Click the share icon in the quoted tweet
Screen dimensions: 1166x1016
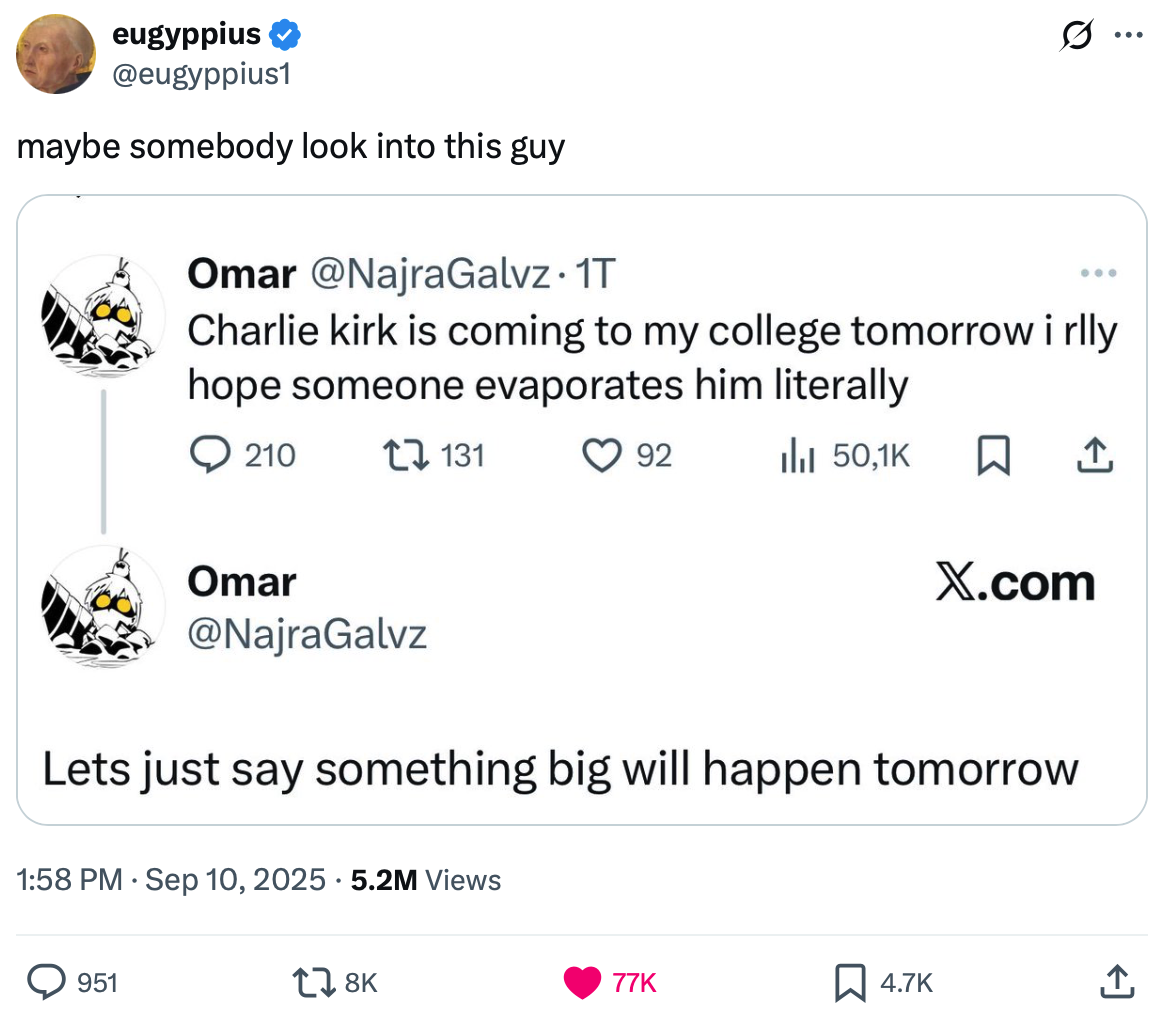point(1094,456)
